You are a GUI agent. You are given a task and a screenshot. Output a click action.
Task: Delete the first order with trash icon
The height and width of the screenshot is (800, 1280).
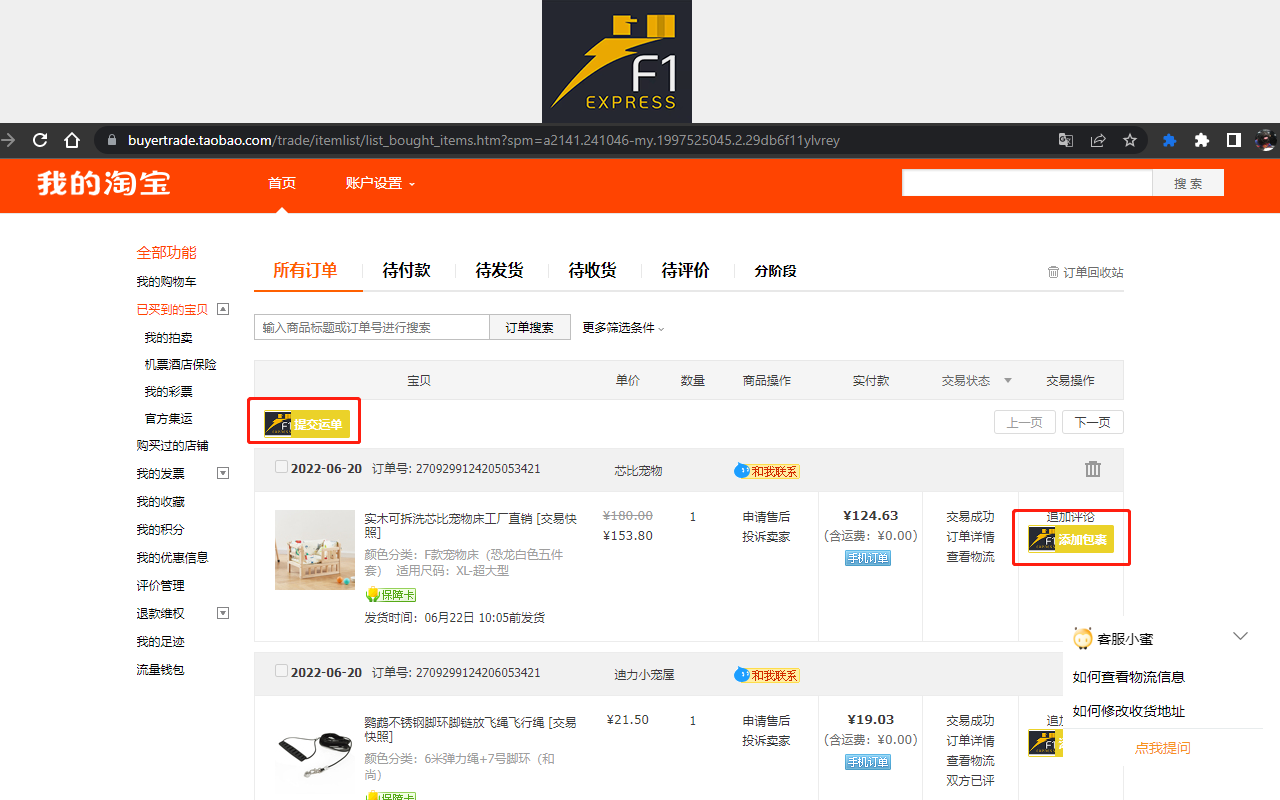1093,469
